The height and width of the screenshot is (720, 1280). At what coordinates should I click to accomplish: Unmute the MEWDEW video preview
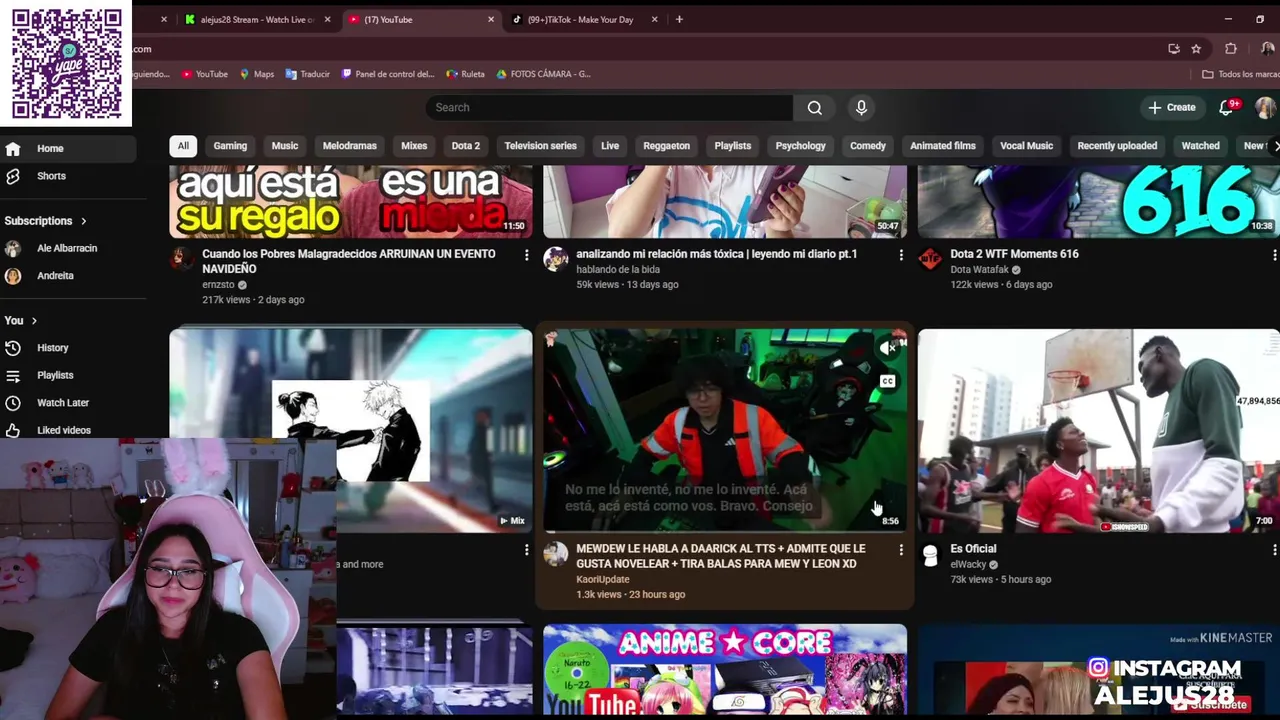pos(887,348)
